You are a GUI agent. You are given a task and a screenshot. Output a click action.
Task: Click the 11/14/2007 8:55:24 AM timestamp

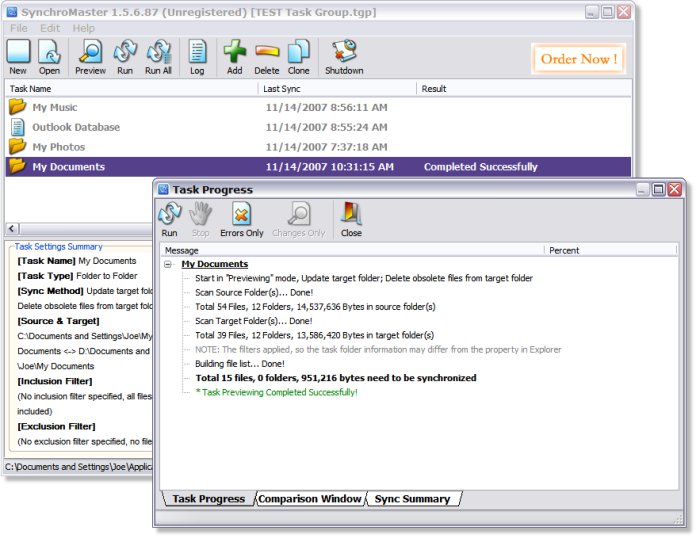point(326,127)
